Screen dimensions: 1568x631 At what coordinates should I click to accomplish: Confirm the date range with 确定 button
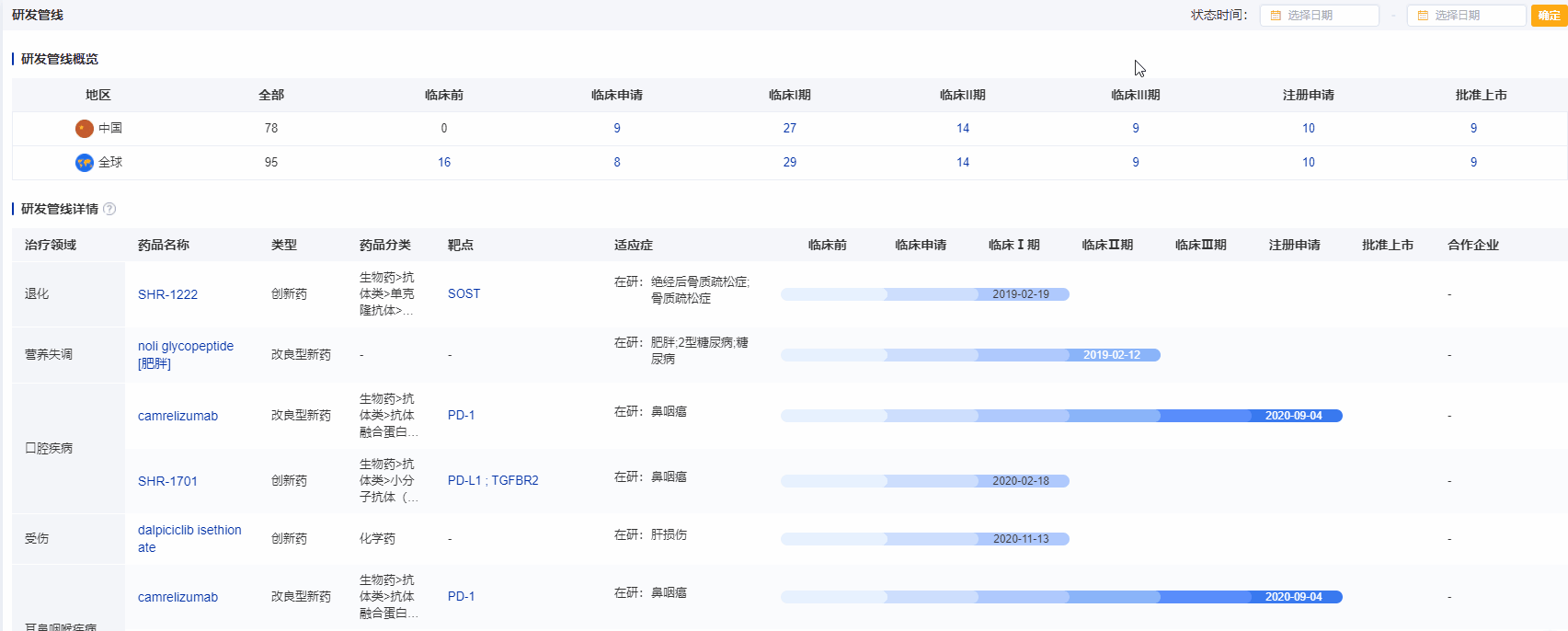(1549, 16)
